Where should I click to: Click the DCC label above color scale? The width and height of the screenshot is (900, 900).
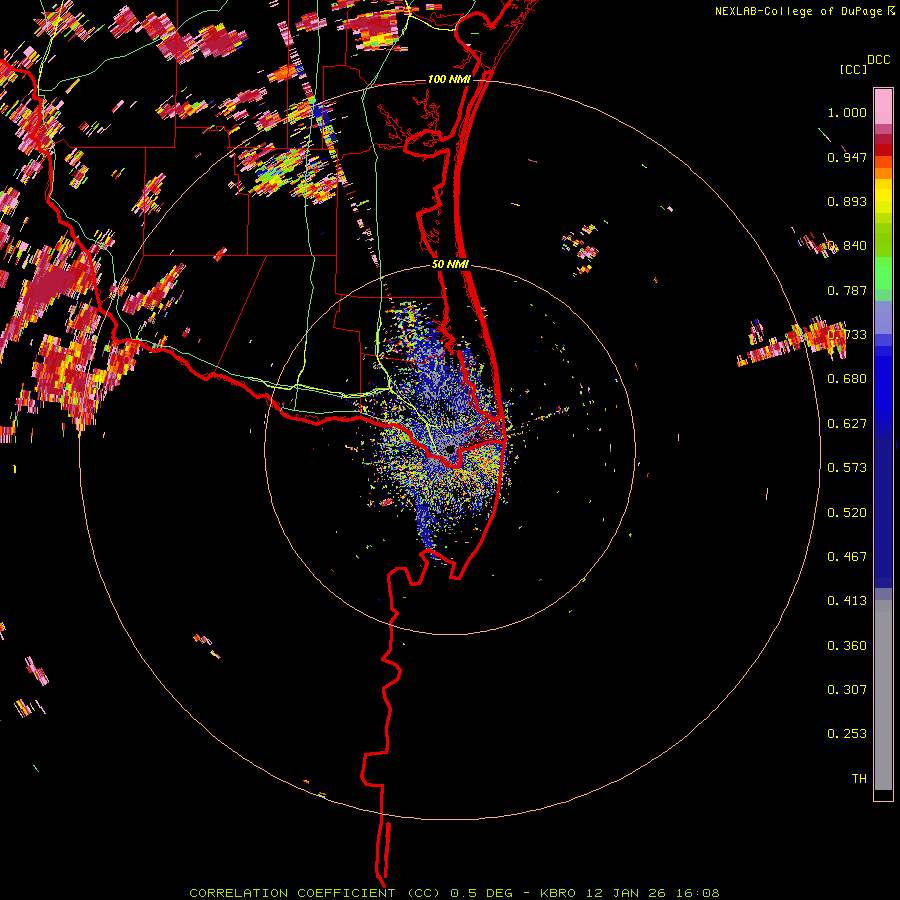point(879,60)
